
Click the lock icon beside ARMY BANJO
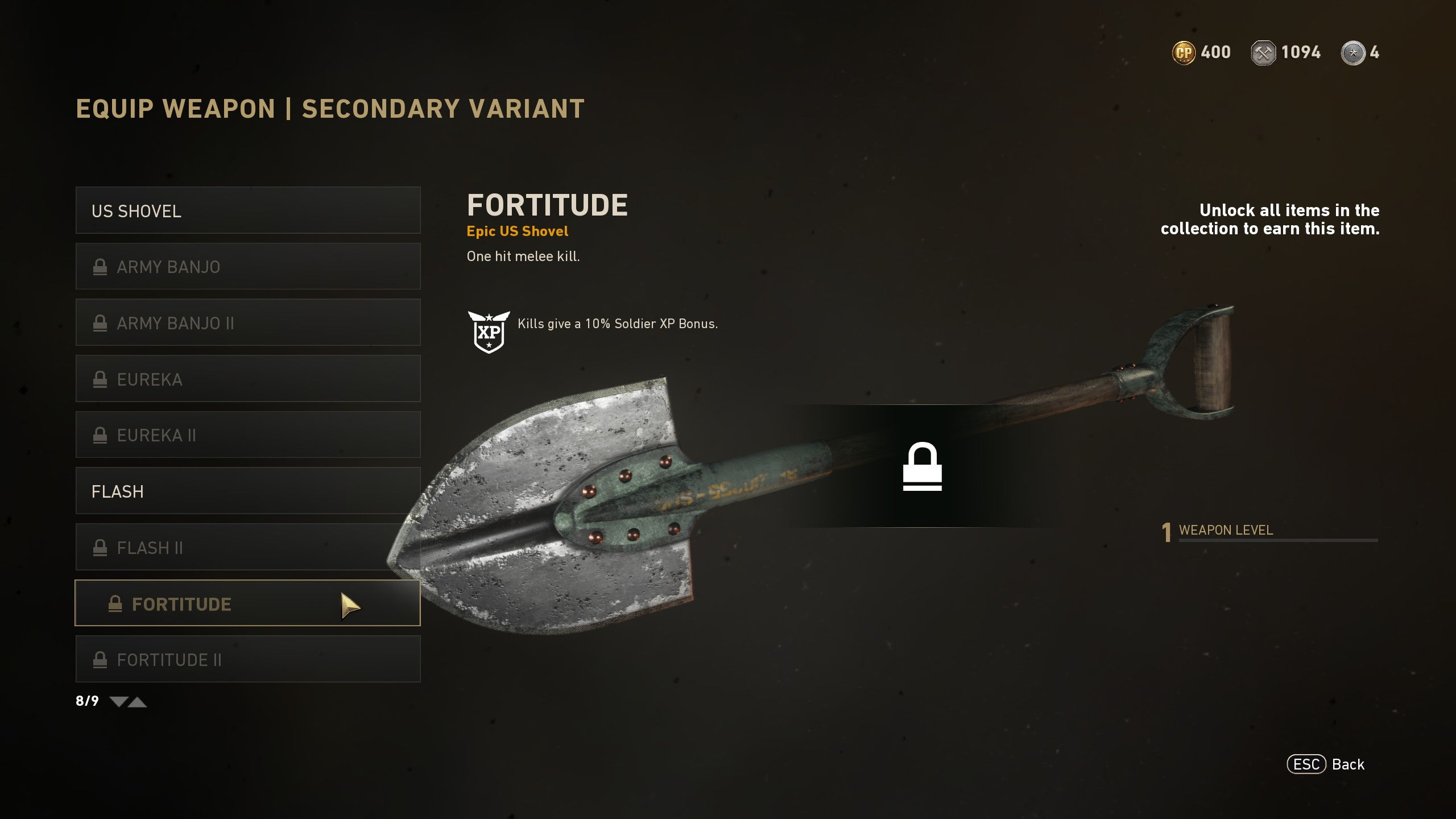pyautogui.click(x=100, y=267)
